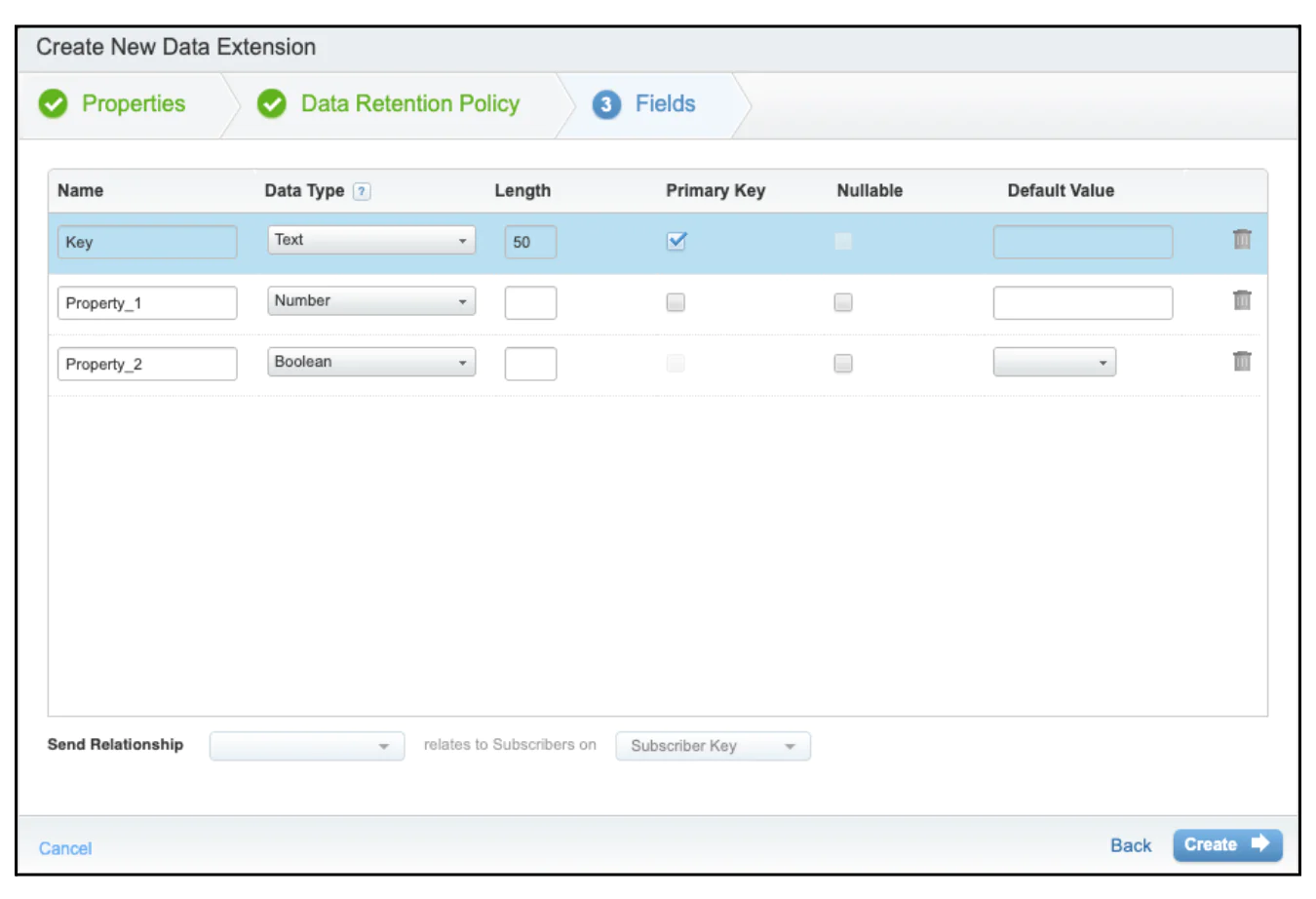Open the Subscriber Key relationship dropdown

[x=713, y=746]
